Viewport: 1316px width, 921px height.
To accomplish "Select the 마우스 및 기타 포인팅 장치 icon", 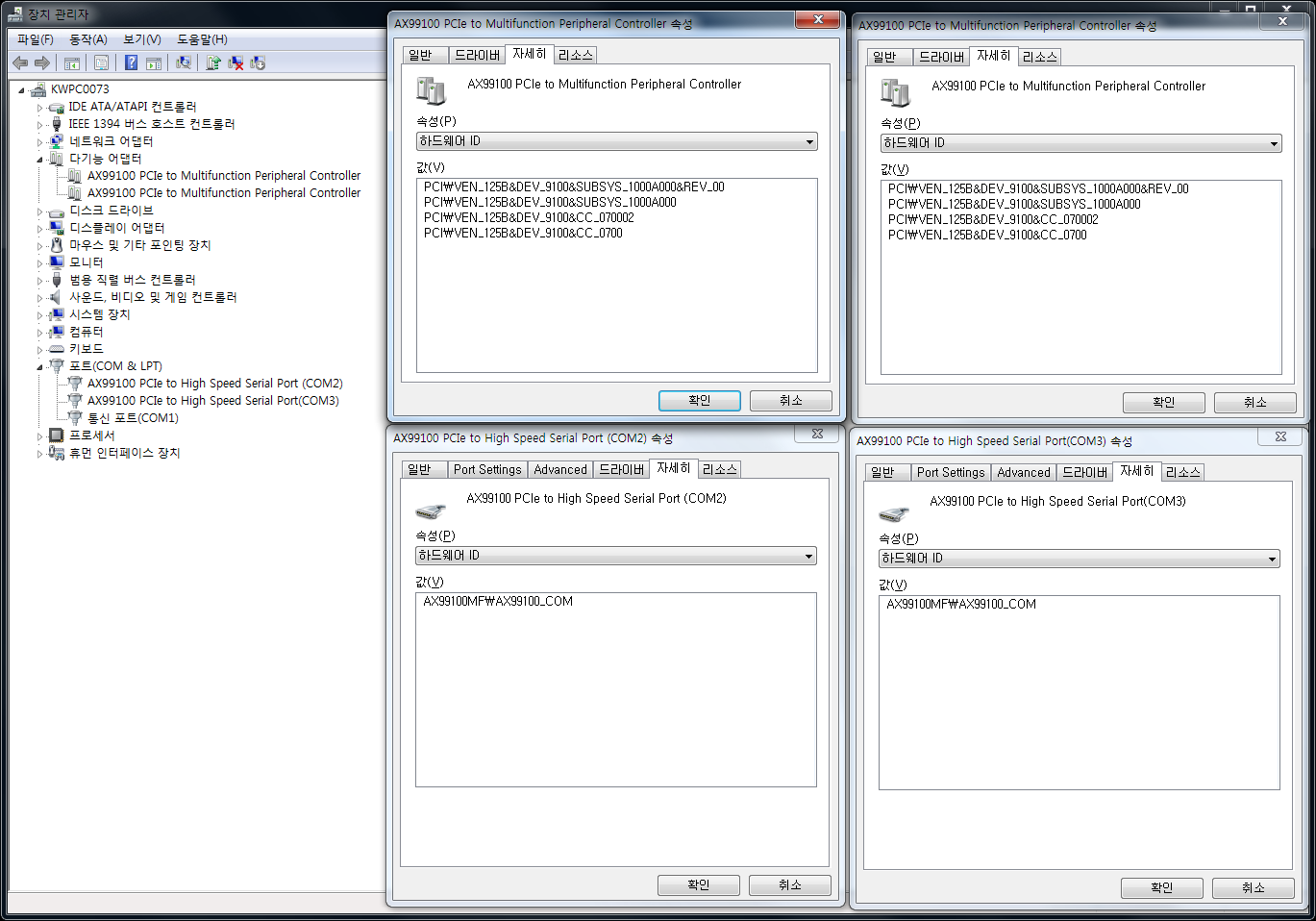I will click(57, 245).
